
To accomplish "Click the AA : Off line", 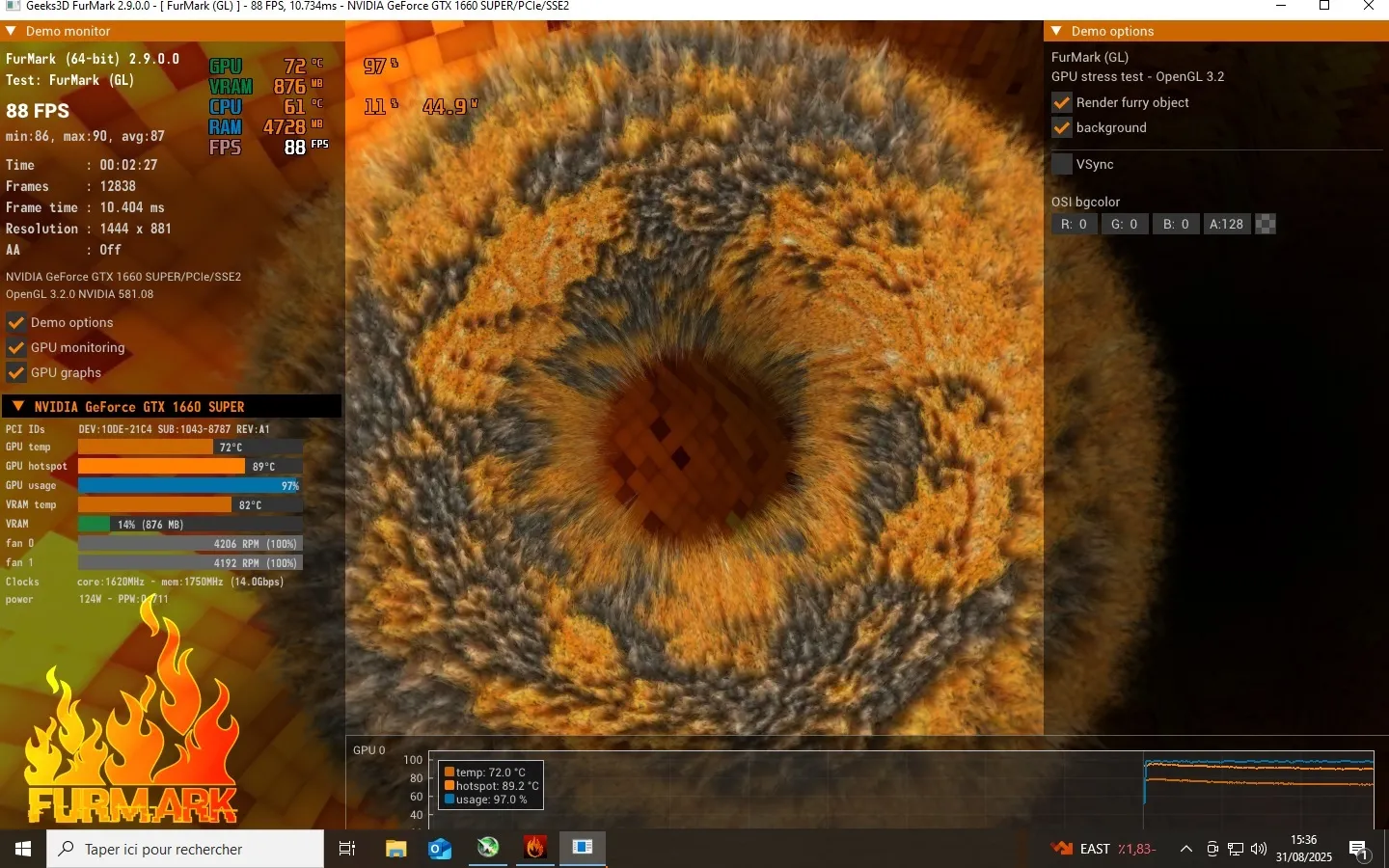I will click(x=64, y=250).
